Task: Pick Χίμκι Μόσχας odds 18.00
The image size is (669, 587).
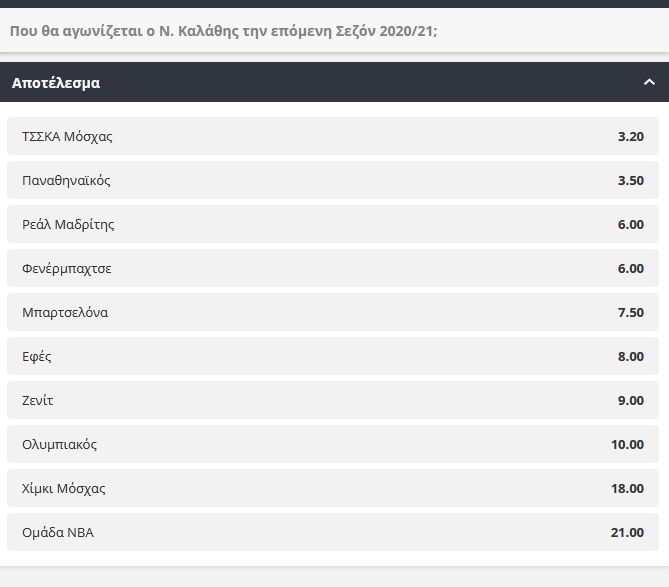Action: 333,488
